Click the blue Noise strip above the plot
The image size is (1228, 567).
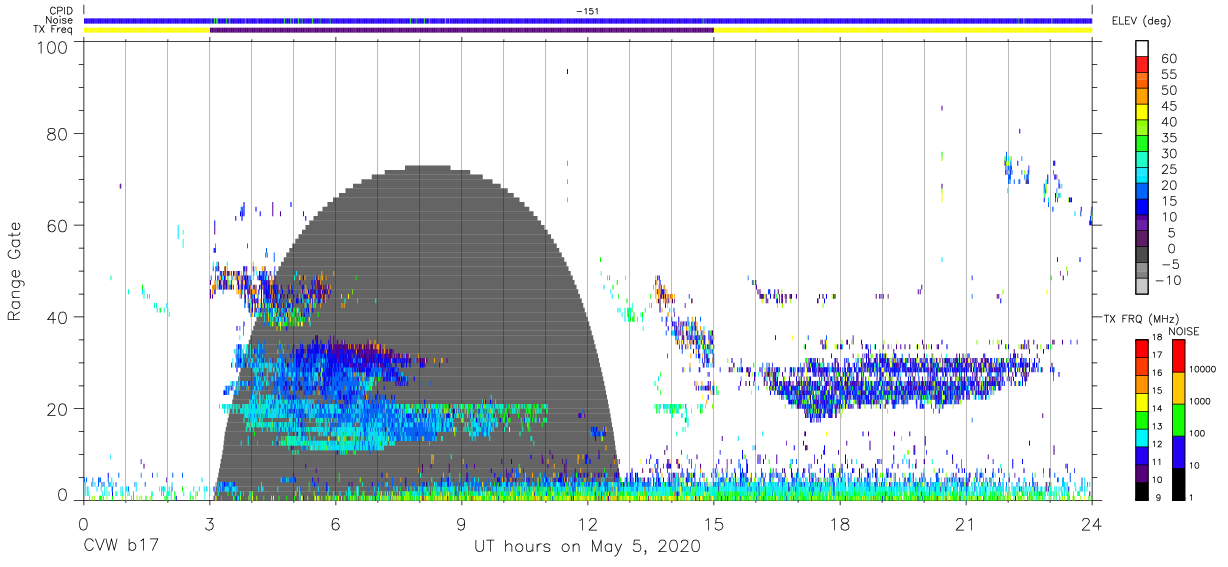pyautogui.click(x=587, y=20)
